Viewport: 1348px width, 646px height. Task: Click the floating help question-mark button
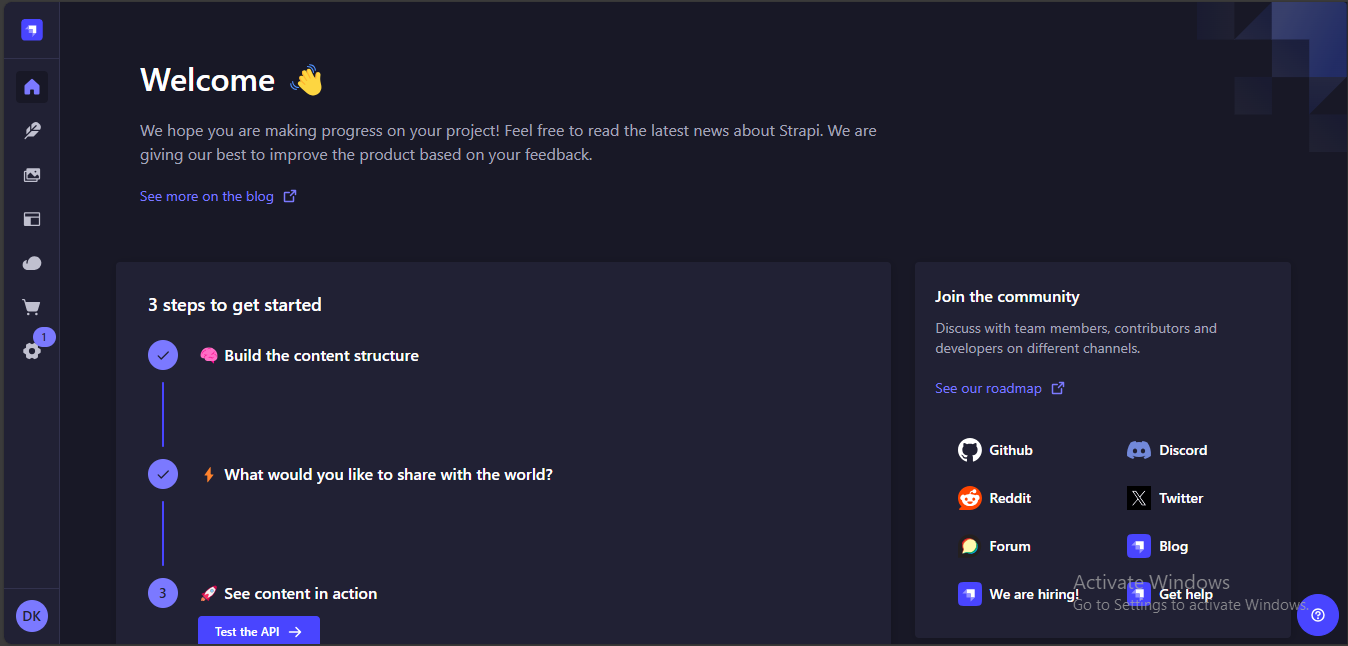pyautogui.click(x=1317, y=615)
